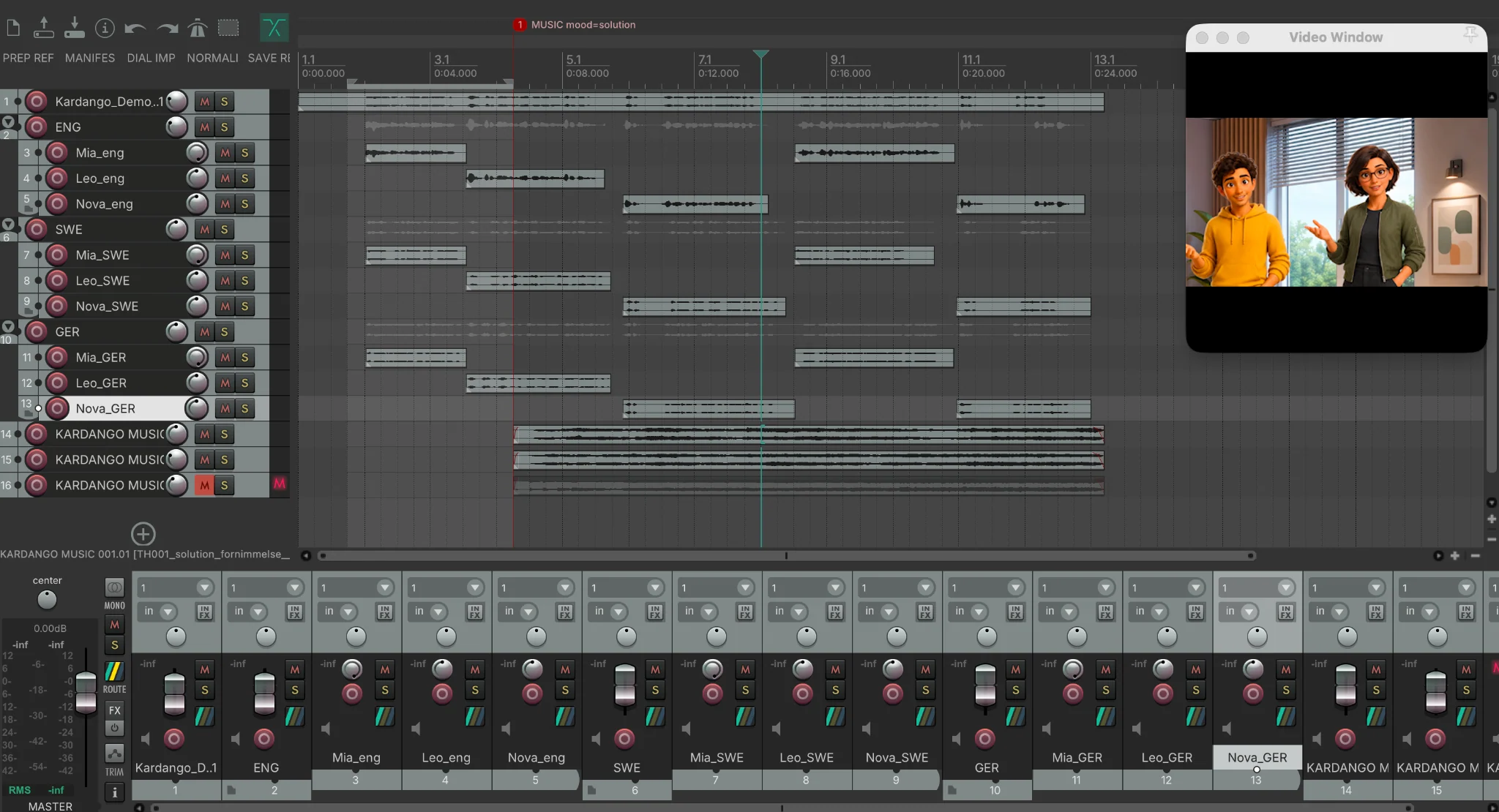The image size is (1499, 812).
Task: Toggle the auto-crossfade icon in toolbar
Action: click(274, 29)
